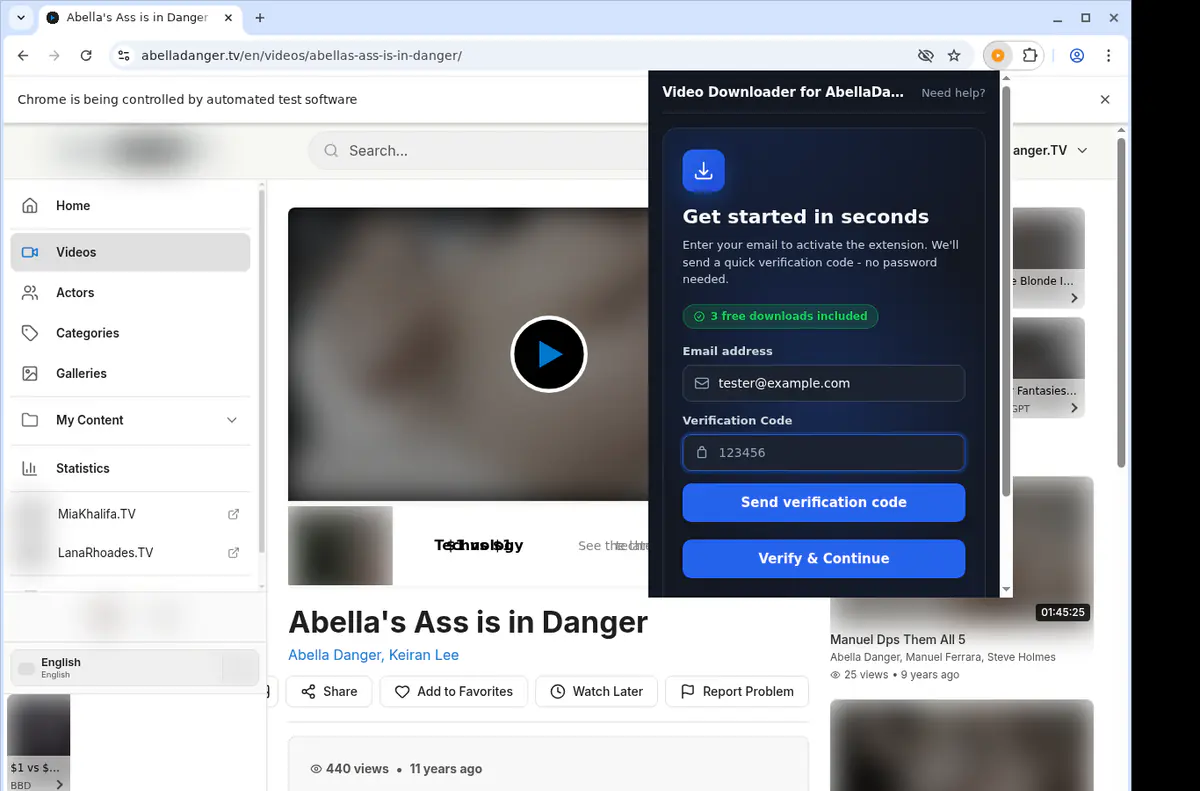Click the Watch Later button
1200x791 pixels.
pos(596,691)
